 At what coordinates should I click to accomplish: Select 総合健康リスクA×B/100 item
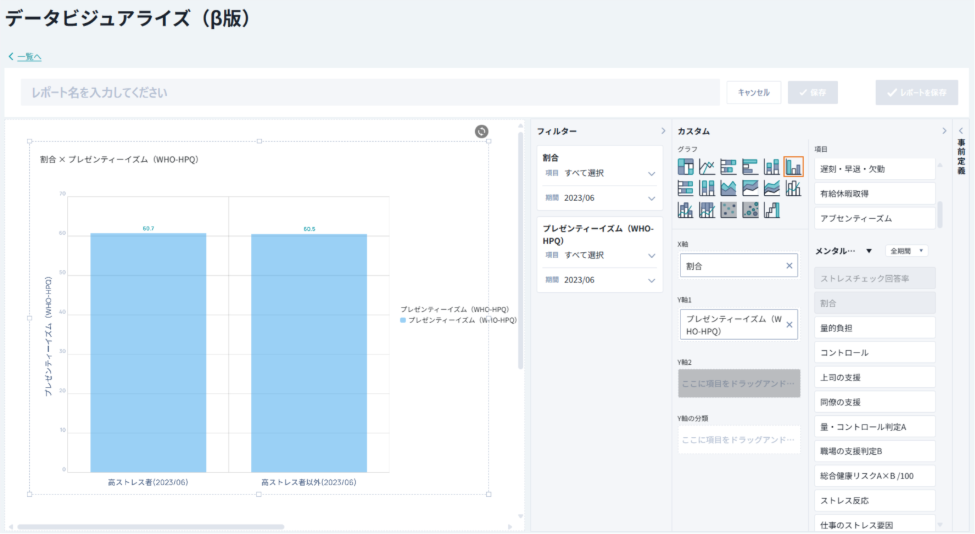click(x=874, y=476)
